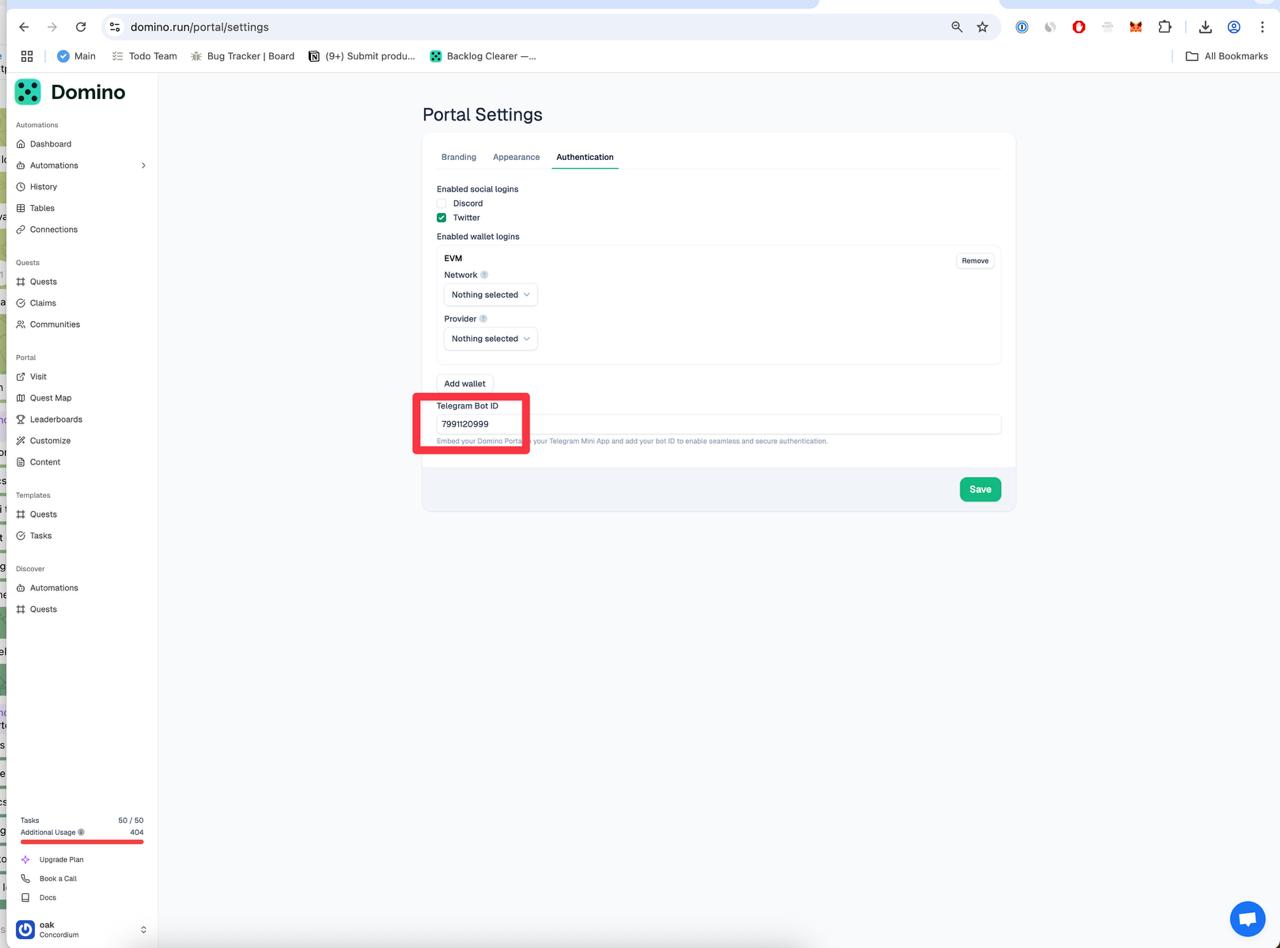Click the Leaderboards trophy icon

tap(21, 420)
